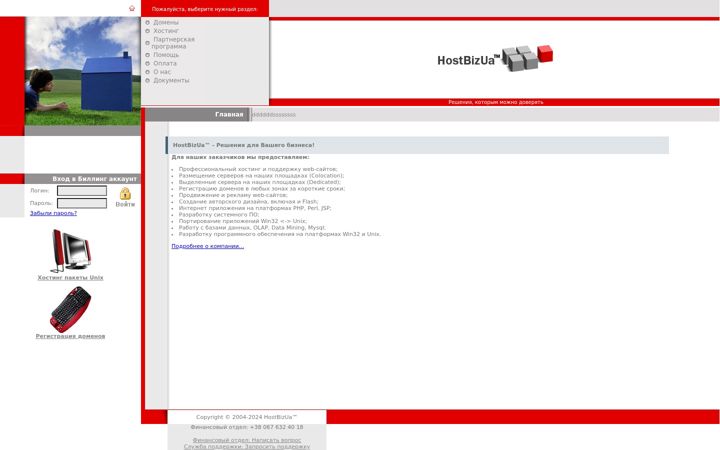This screenshot has width=720, height=450.
Task: Click 'Профессиональный хостинг и поддержку web-сайтов' line
Action: pyautogui.click(x=258, y=169)
